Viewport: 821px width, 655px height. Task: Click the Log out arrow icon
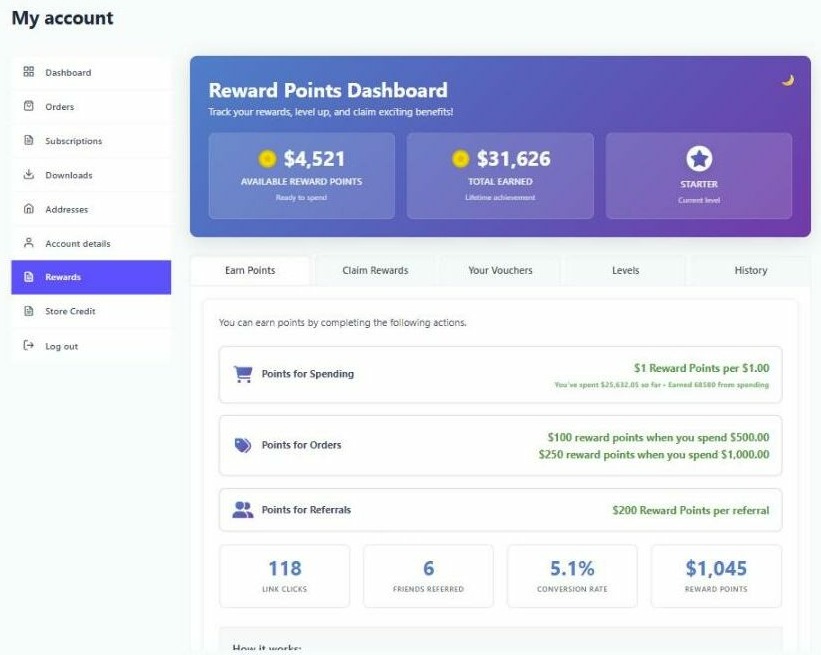pos(29,345)
